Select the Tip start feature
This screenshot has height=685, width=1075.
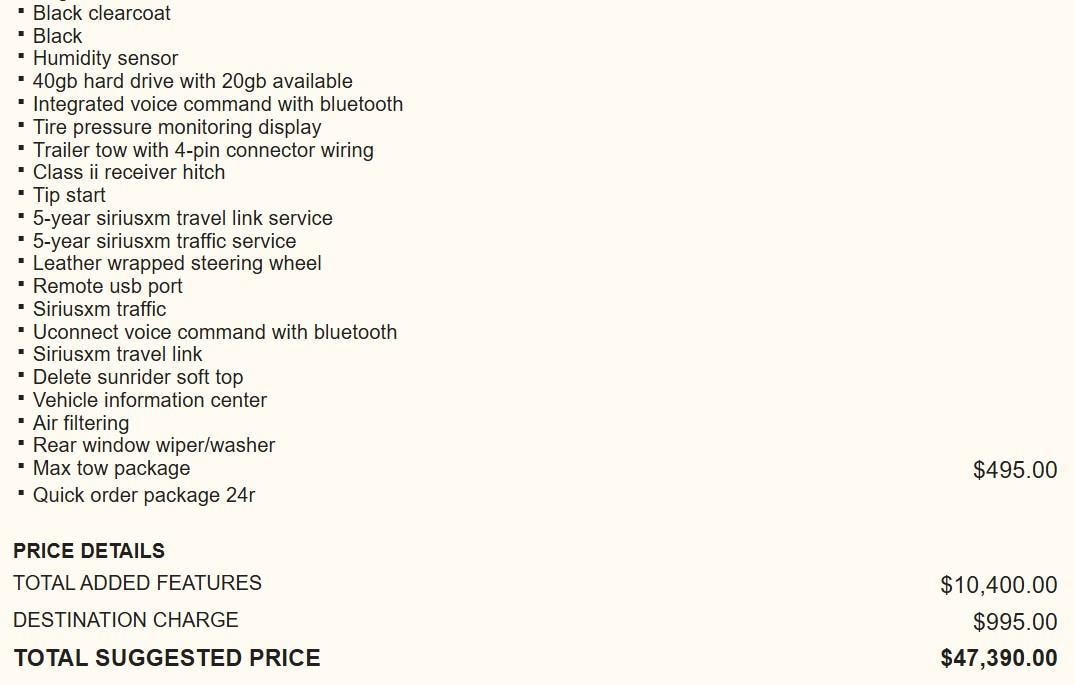(x=69, y=195)
